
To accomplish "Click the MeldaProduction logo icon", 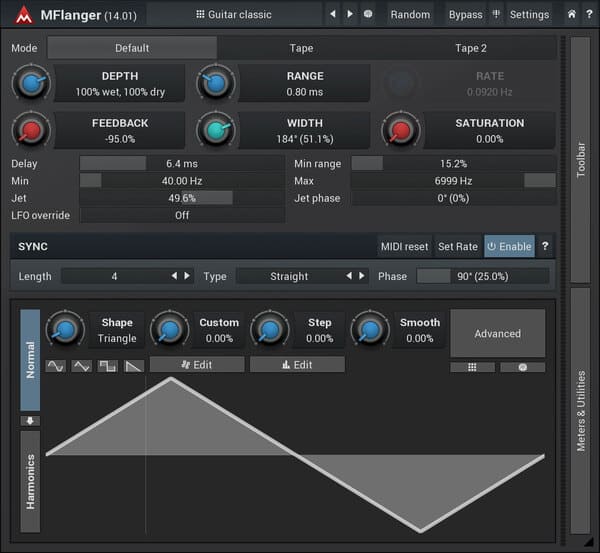I will [x=24, y=15].
